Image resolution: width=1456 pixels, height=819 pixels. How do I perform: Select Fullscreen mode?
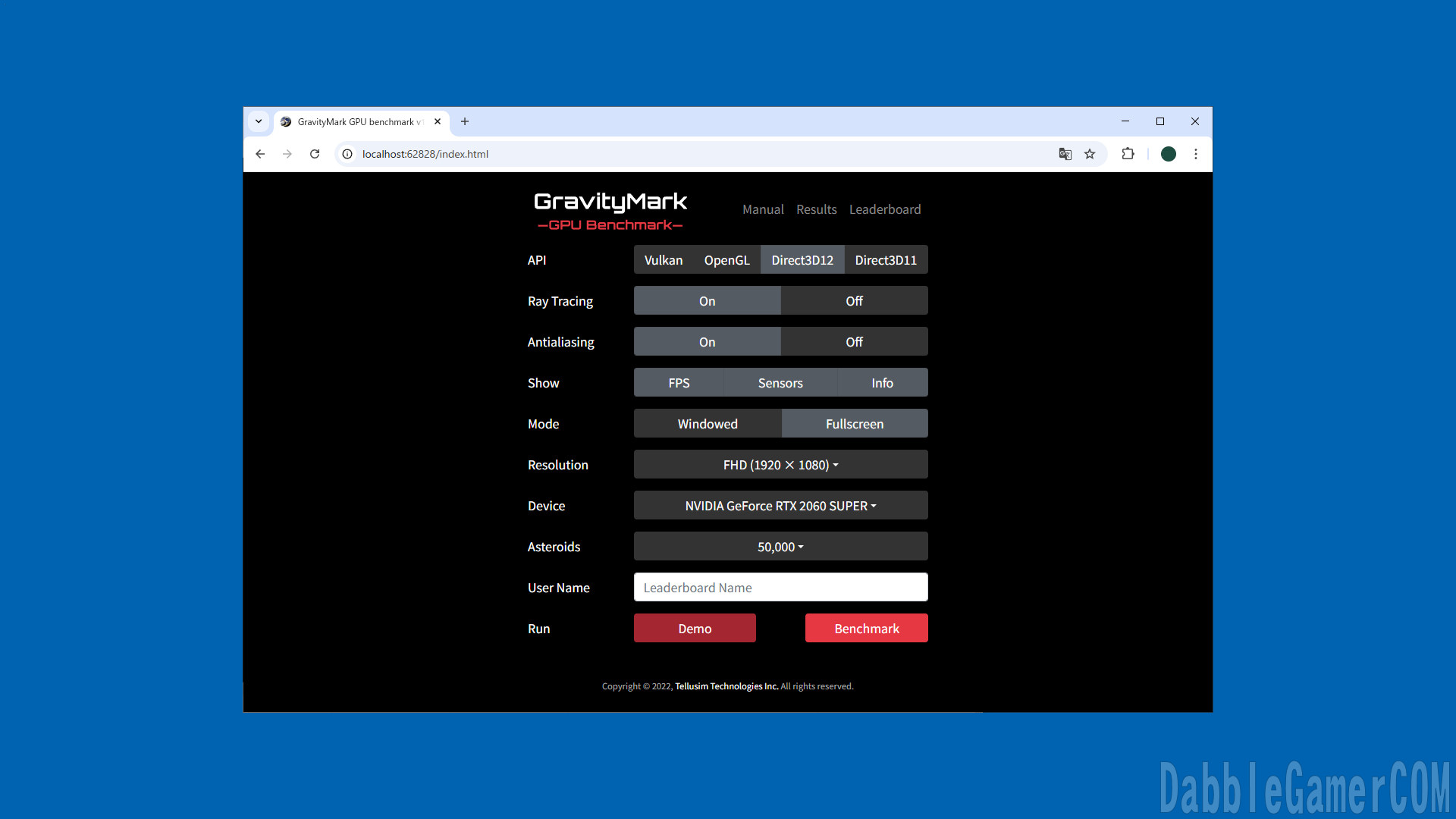tap(855, 424)
